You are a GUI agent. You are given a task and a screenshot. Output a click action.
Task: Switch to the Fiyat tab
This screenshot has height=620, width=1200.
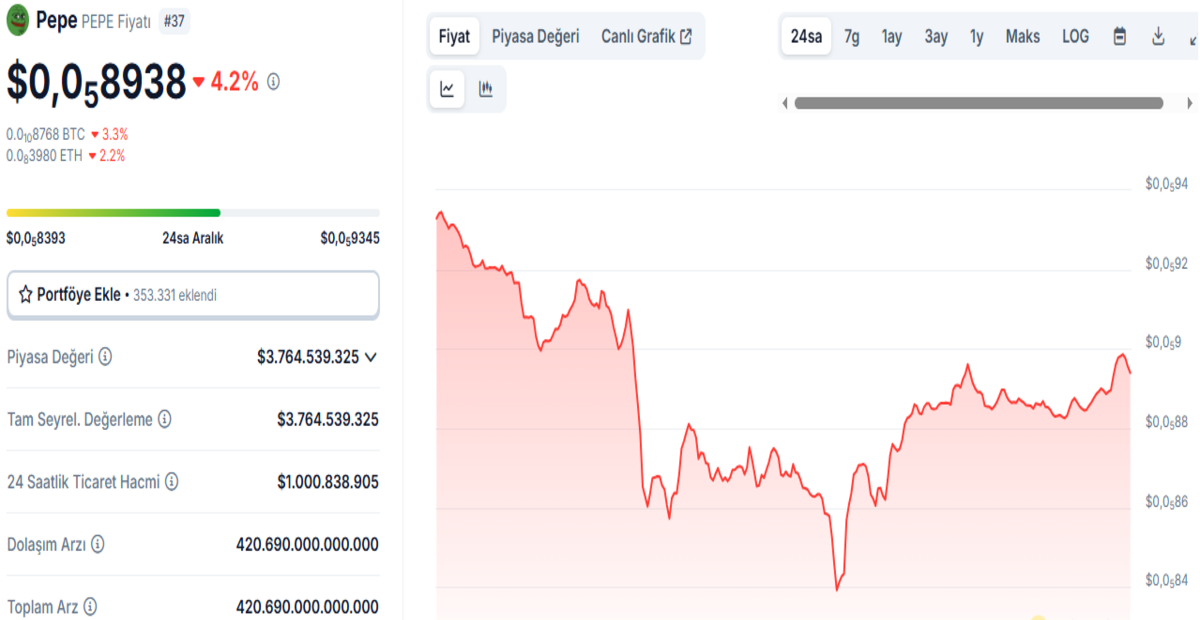coord(454,37)
